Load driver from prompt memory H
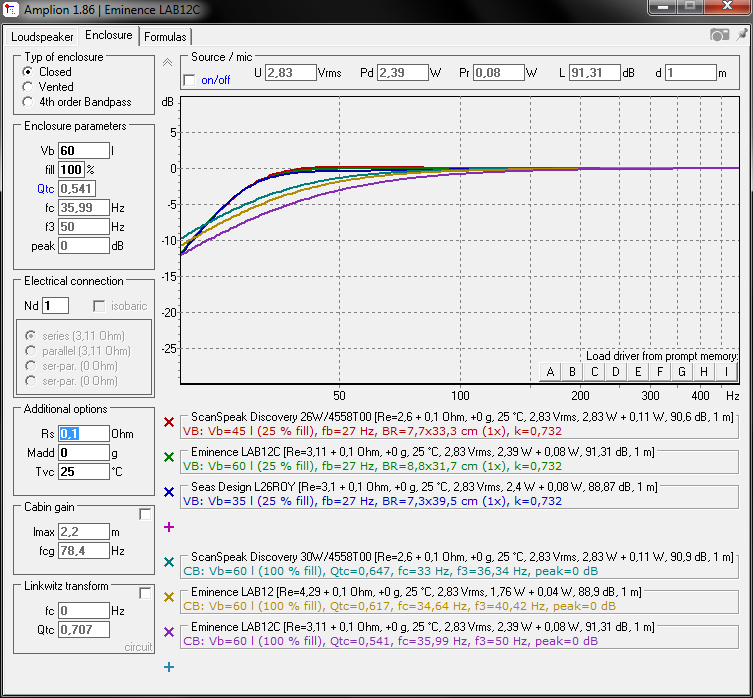This screenshot has height=698, width=753. (x=704, y=372)
